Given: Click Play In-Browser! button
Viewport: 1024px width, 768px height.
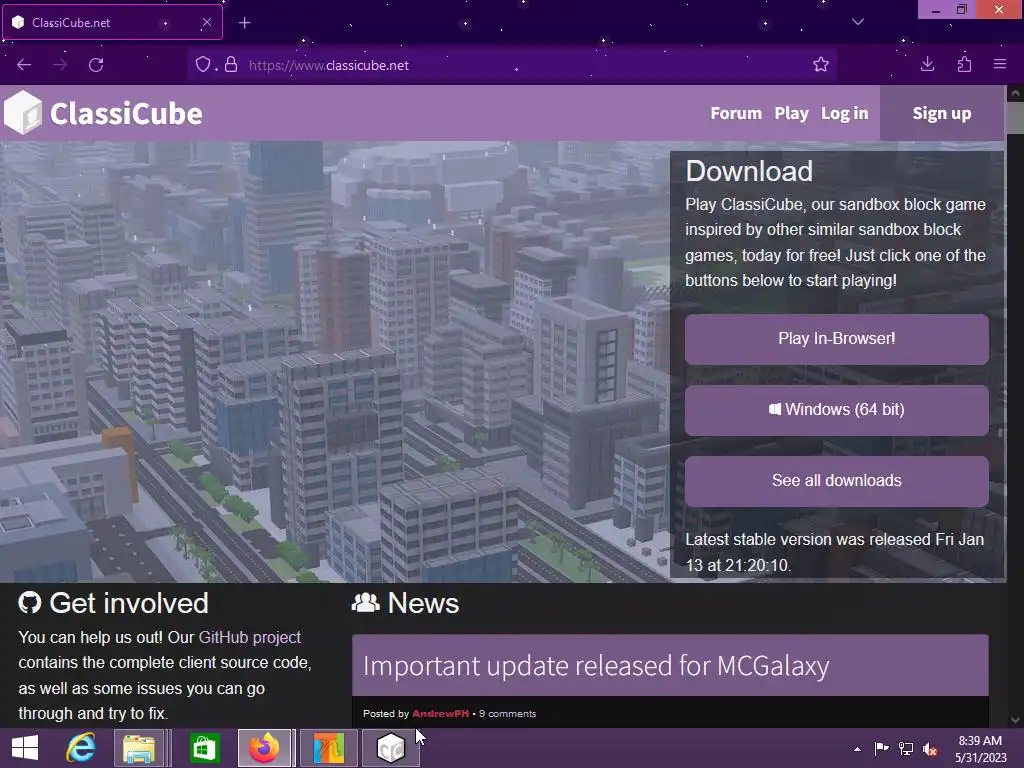Looking at the screenshot, I should click(x=837, y=339).
